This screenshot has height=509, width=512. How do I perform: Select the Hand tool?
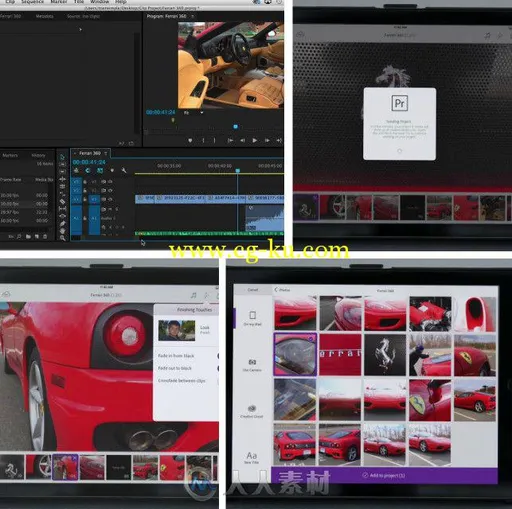click(x=62, y=231)
